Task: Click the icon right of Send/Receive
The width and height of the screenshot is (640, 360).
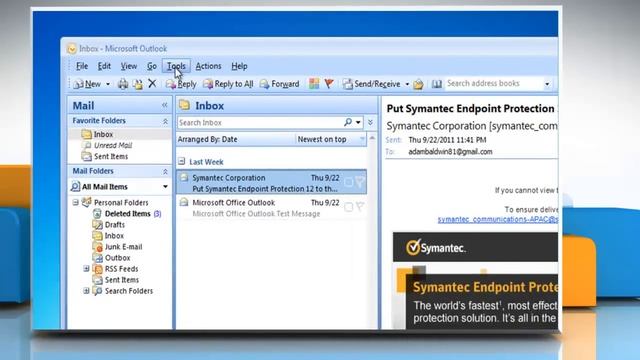Action: [418, 84]
